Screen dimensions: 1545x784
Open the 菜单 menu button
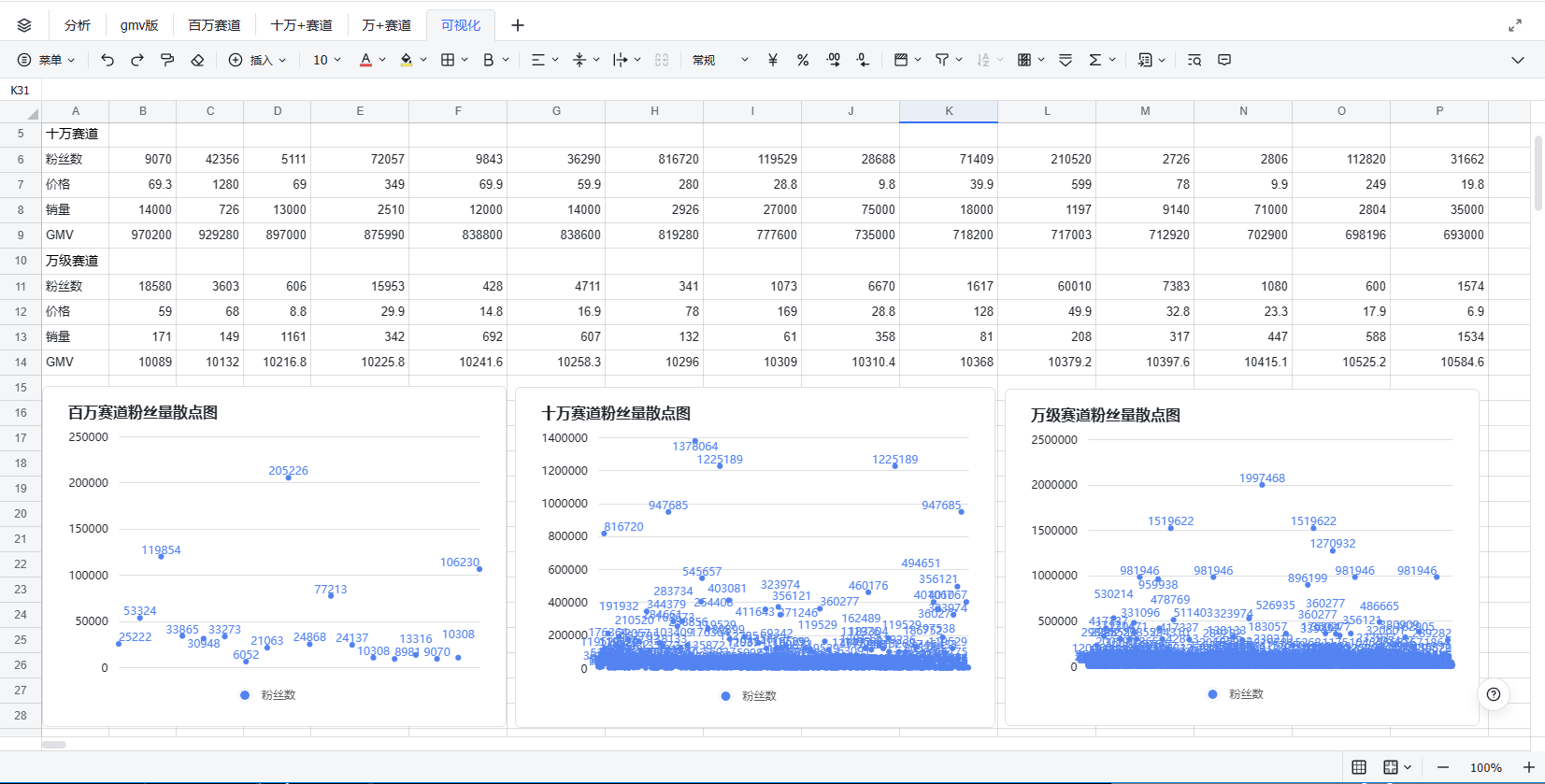46,60
